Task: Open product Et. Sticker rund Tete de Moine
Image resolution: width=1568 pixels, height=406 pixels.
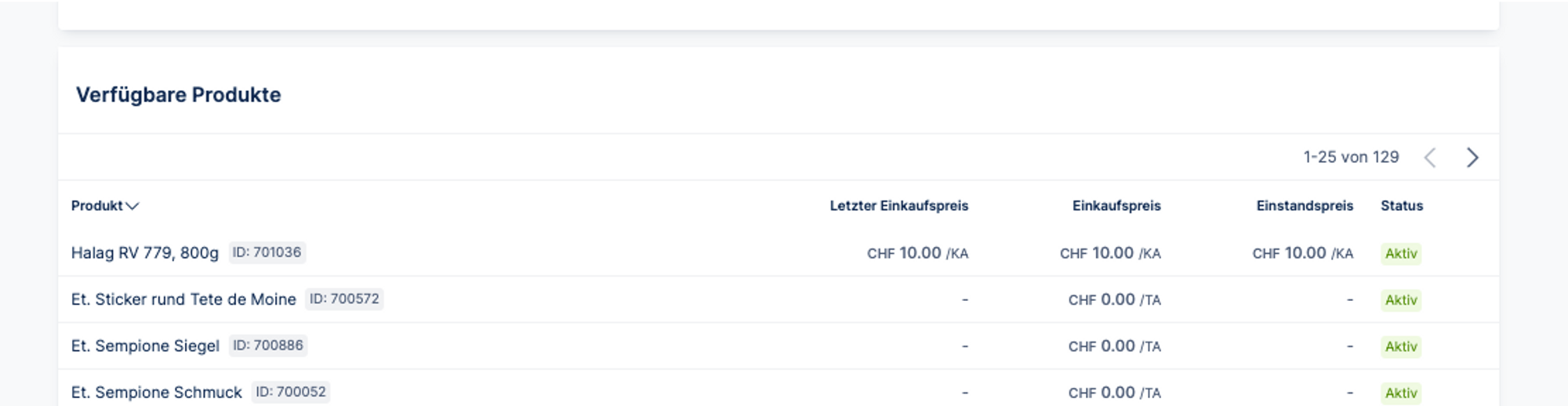Action: [183, 299]
